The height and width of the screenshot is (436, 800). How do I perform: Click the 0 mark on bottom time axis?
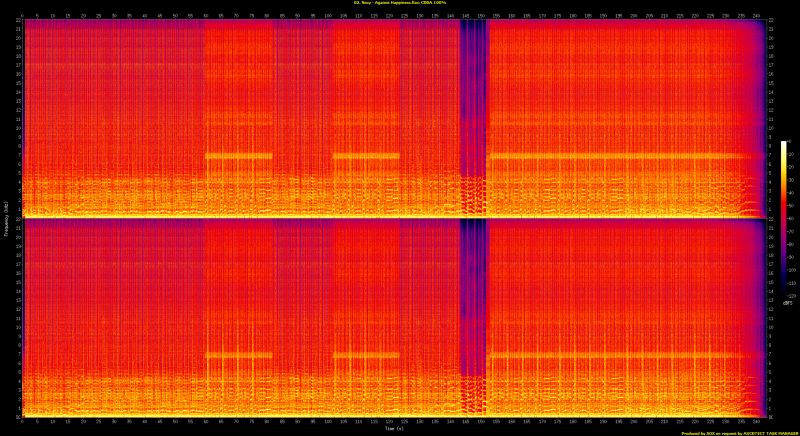24,422
